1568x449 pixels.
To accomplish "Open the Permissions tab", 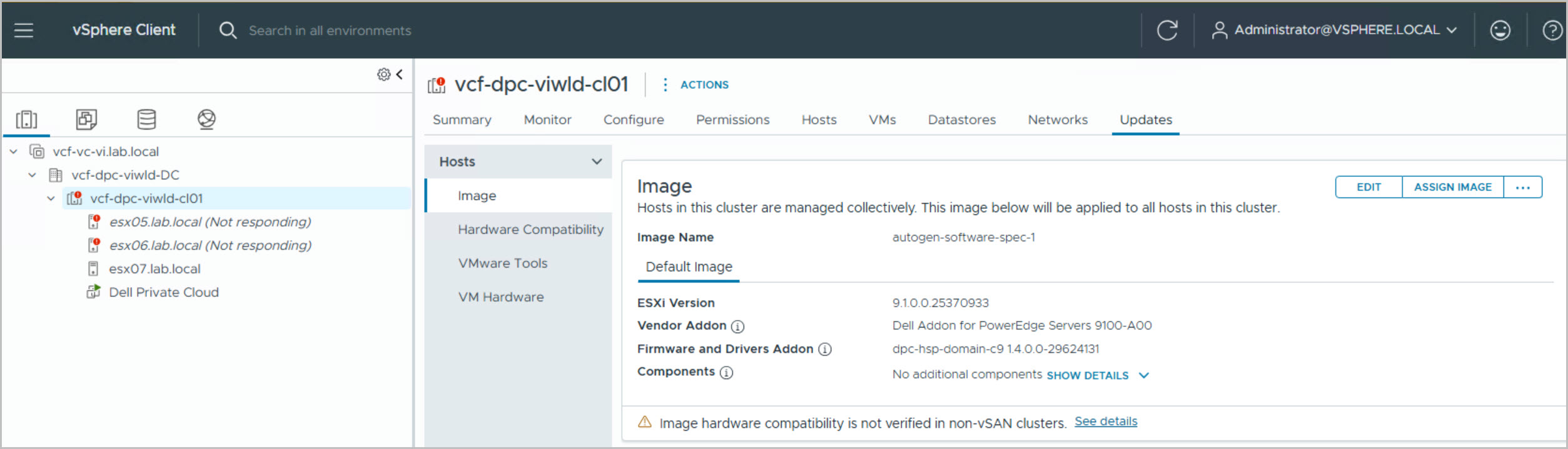I will point(733,119).
